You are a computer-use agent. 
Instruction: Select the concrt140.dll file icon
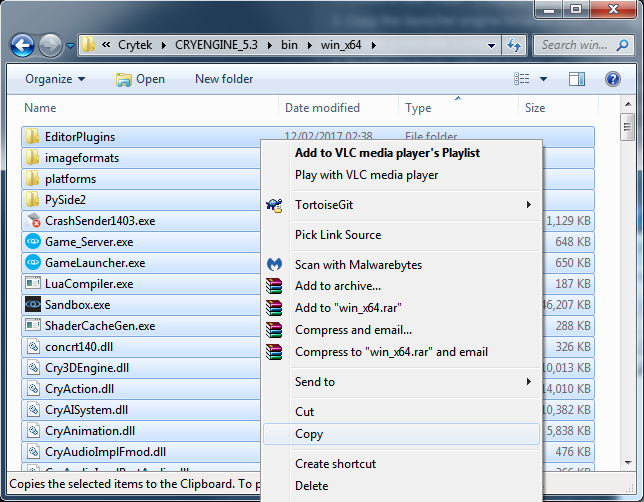[33, 346]
